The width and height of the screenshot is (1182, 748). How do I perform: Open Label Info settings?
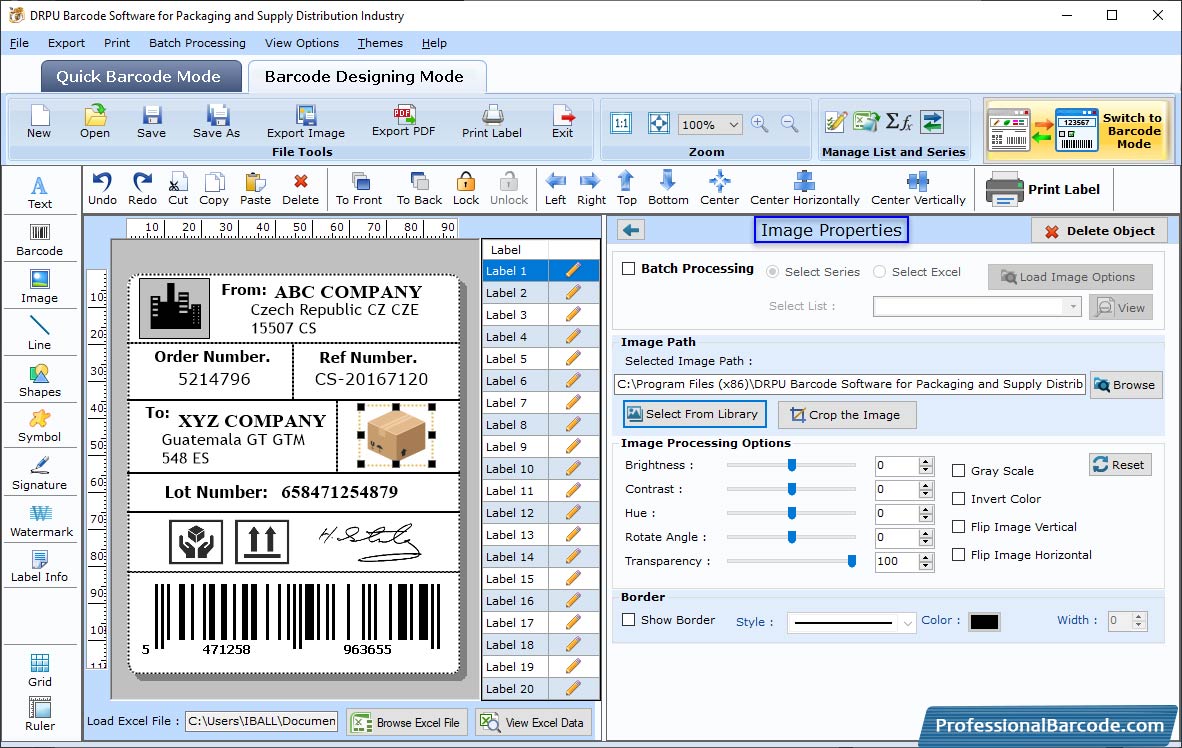[40, 566]
